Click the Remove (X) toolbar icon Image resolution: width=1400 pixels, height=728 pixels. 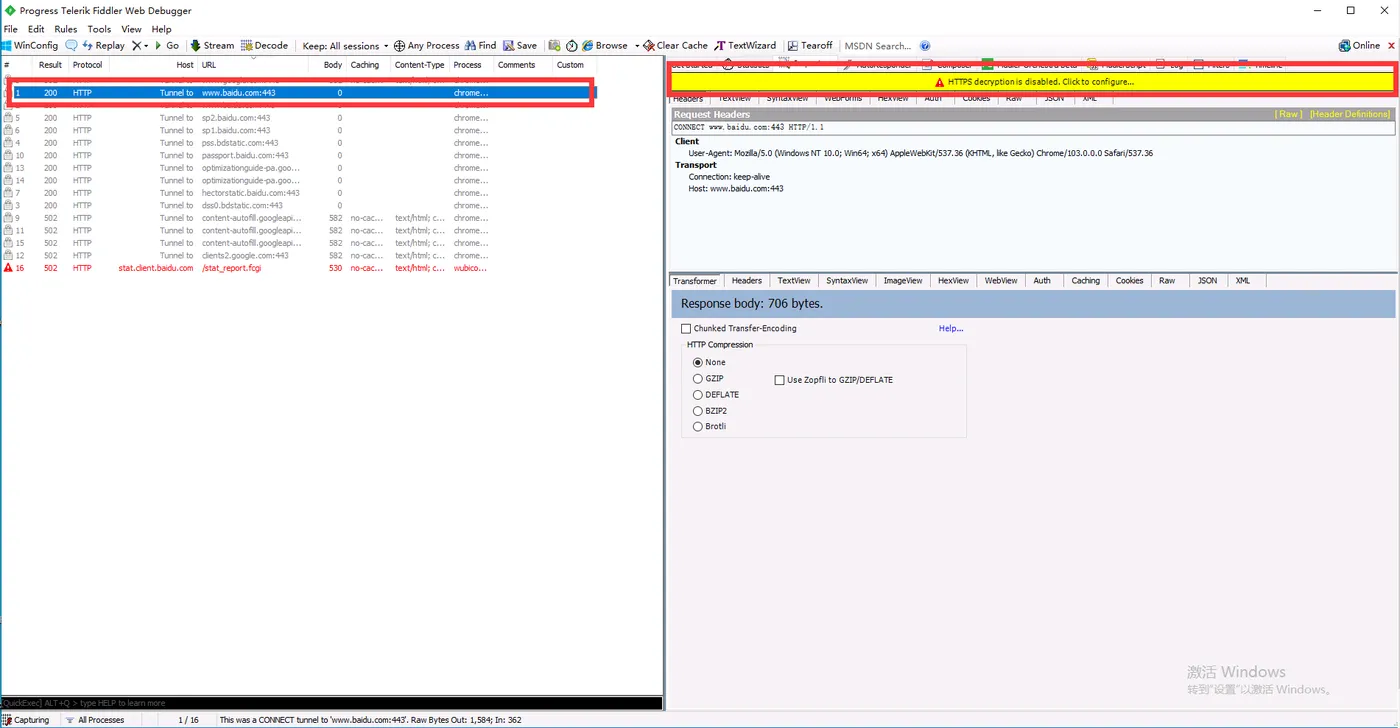point(137,46)
